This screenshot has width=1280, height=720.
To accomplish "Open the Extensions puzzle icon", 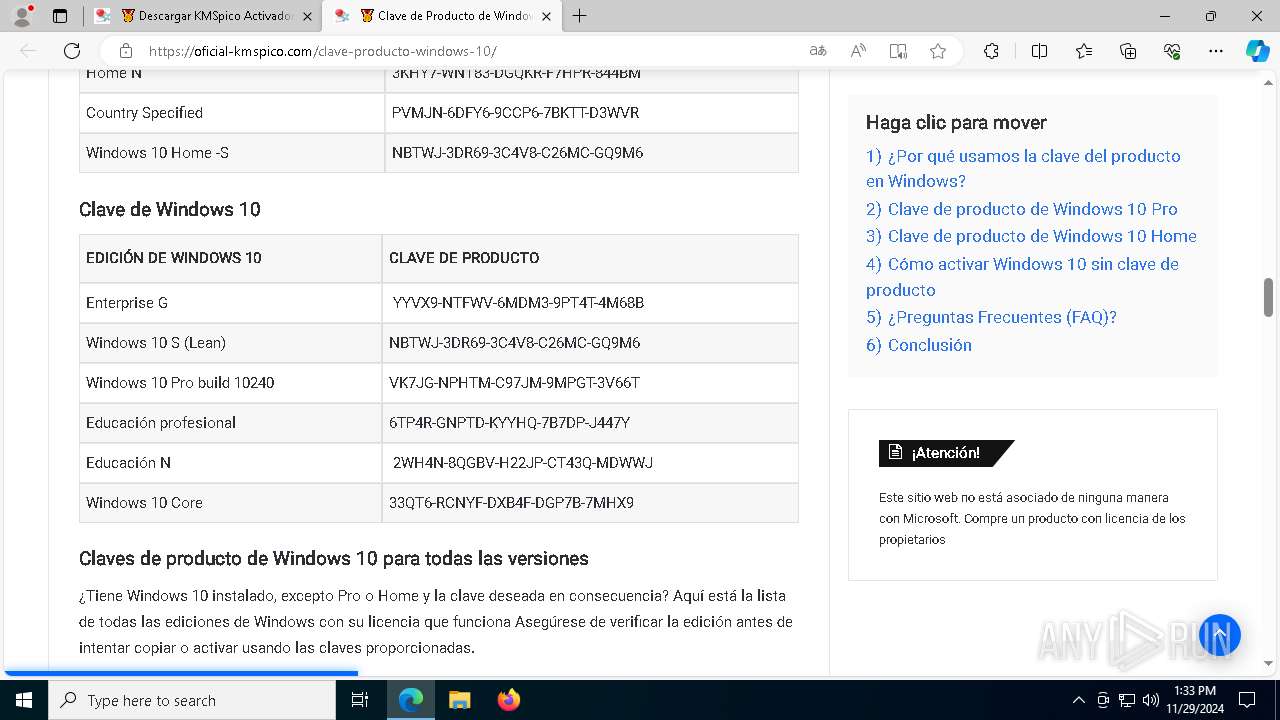I will point(991,51).
